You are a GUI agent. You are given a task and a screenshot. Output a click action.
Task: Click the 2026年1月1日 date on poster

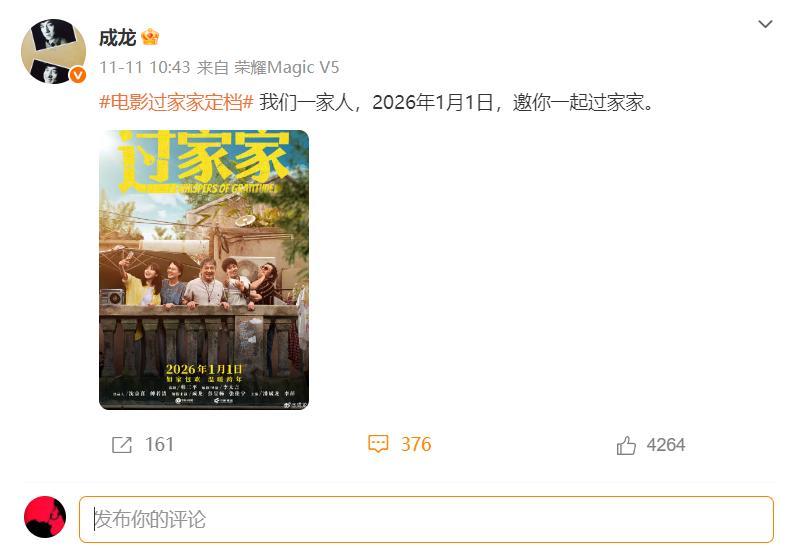204,370
